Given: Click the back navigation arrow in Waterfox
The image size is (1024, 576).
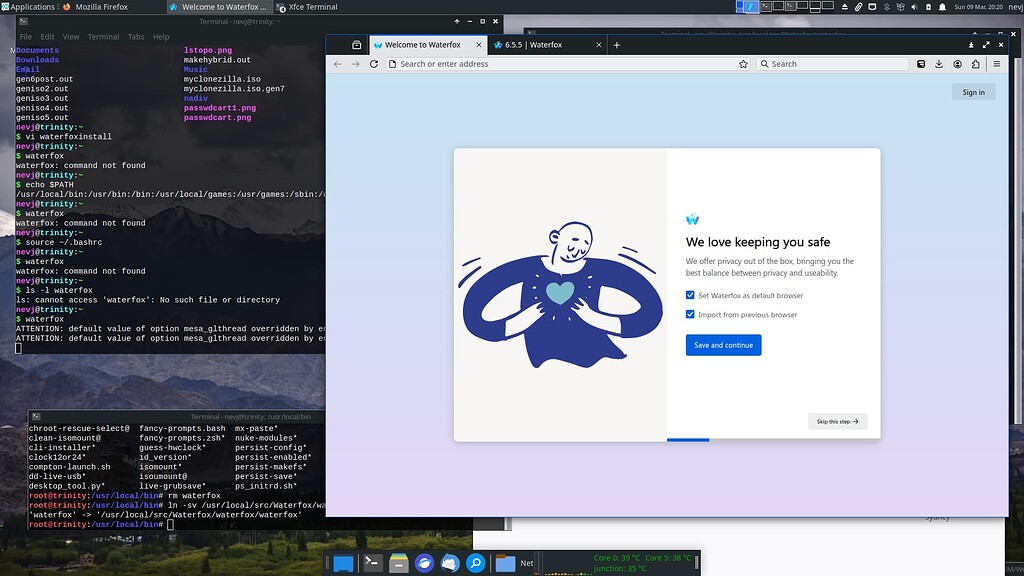Looking at the screenshot, I should [x=337, y=63].
